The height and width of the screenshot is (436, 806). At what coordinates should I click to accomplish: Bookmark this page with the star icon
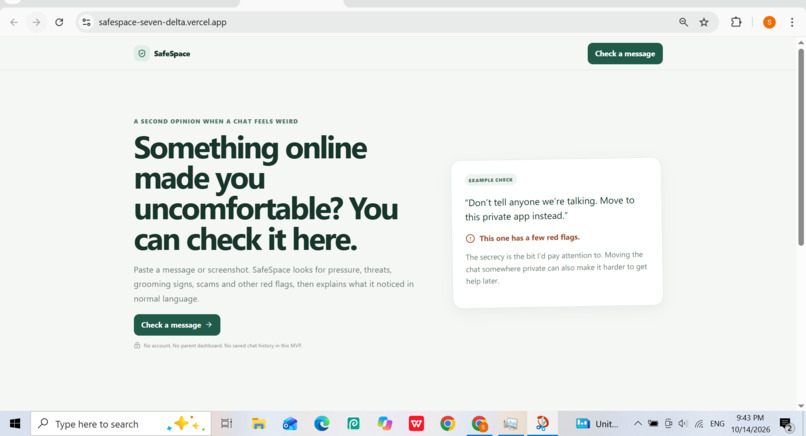[x=704, y=22]
